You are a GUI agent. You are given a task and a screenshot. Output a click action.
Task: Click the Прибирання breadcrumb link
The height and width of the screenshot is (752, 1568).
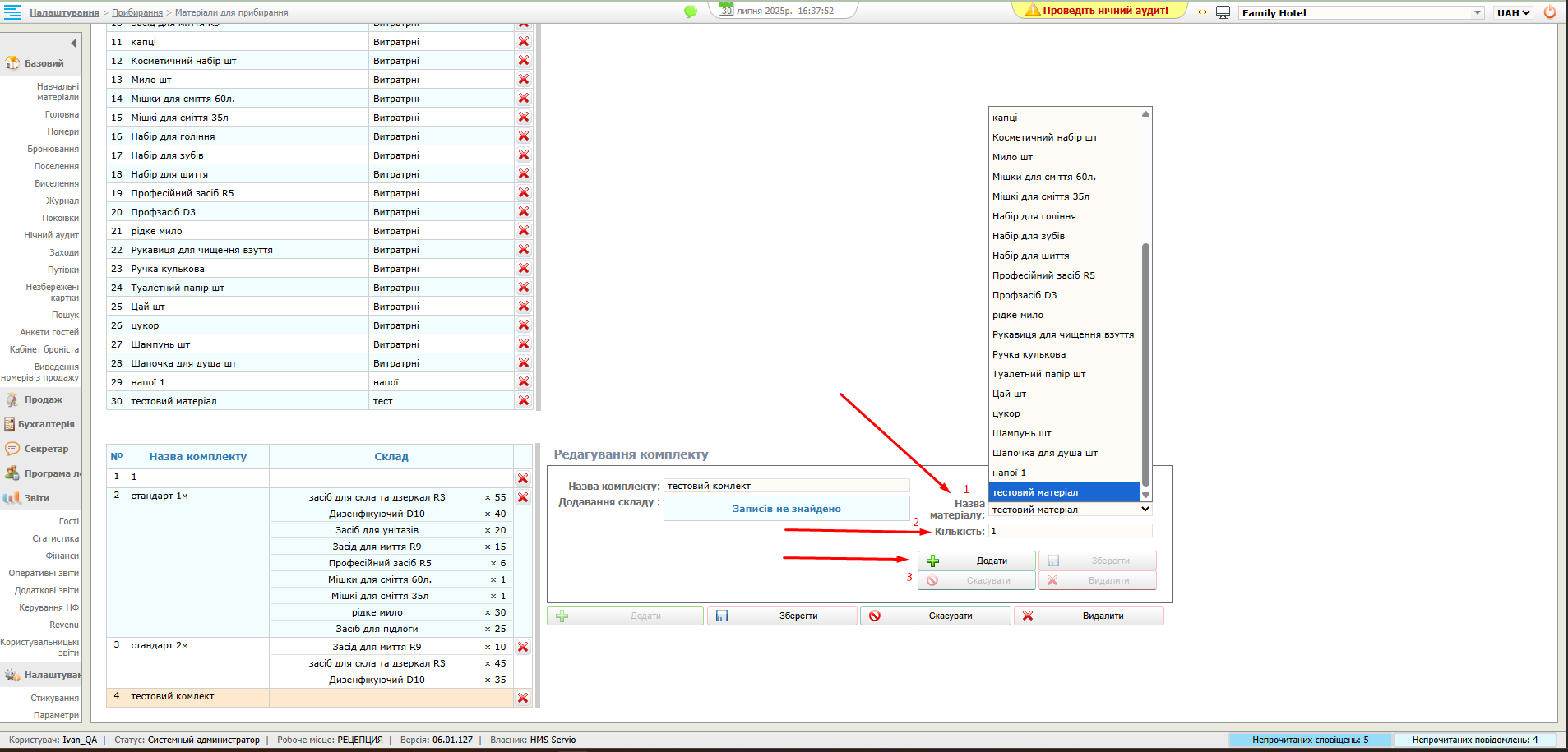pyautogui.click(x=136, y=12)
